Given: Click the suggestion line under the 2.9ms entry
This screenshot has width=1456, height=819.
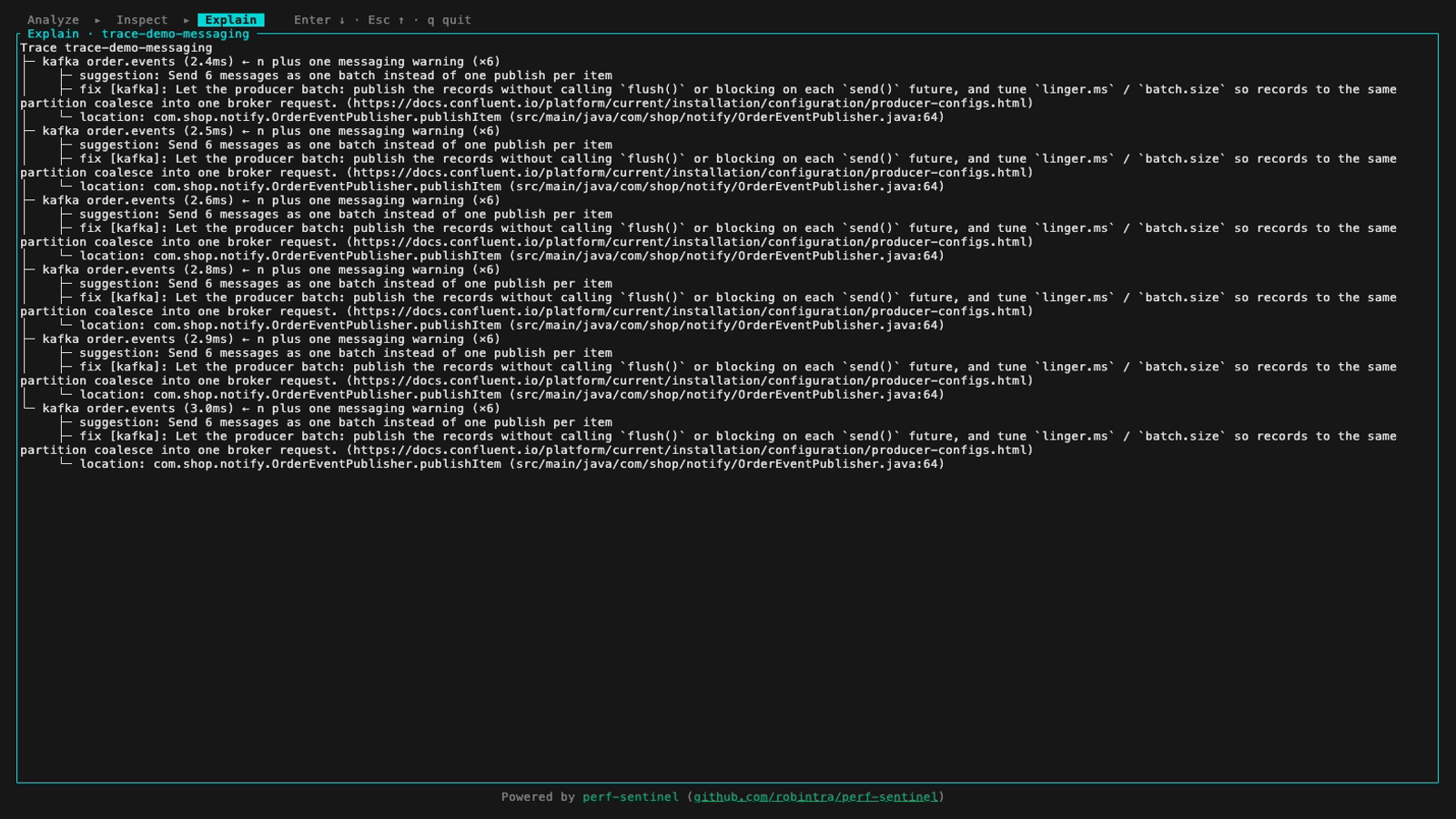Looking at the screenshot, I should (x=346, y=353).
